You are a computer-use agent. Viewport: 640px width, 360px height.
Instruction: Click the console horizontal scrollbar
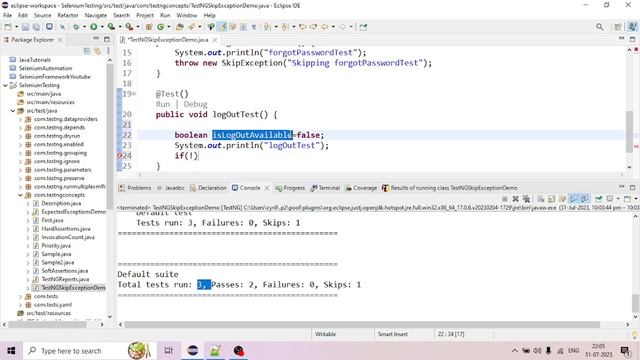pos(362,324)
